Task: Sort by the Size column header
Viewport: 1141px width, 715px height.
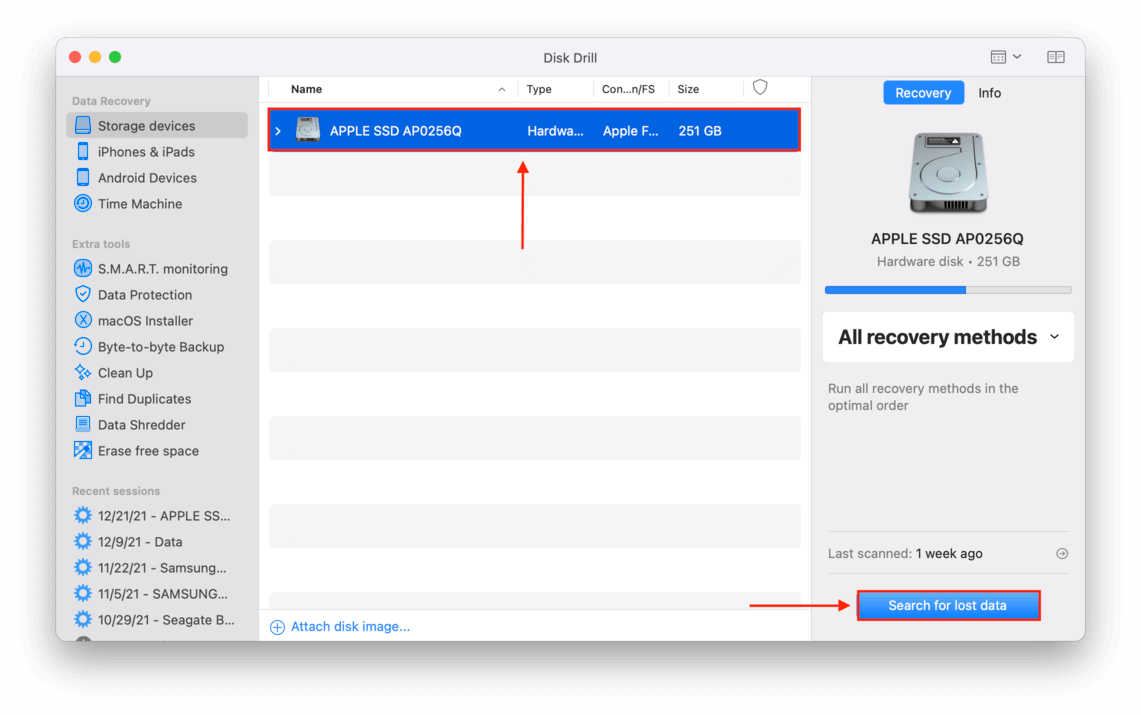Action: (688, 89)
